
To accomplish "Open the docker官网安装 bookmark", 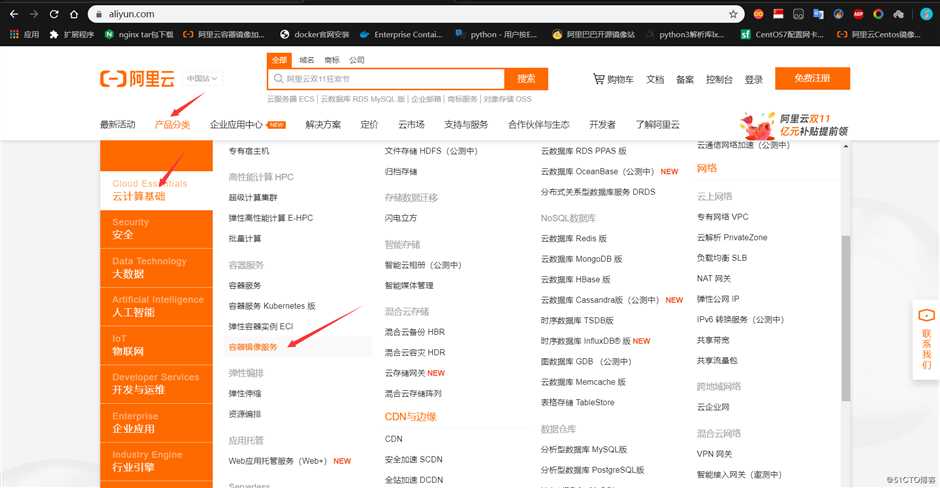I will click(315, 35).
